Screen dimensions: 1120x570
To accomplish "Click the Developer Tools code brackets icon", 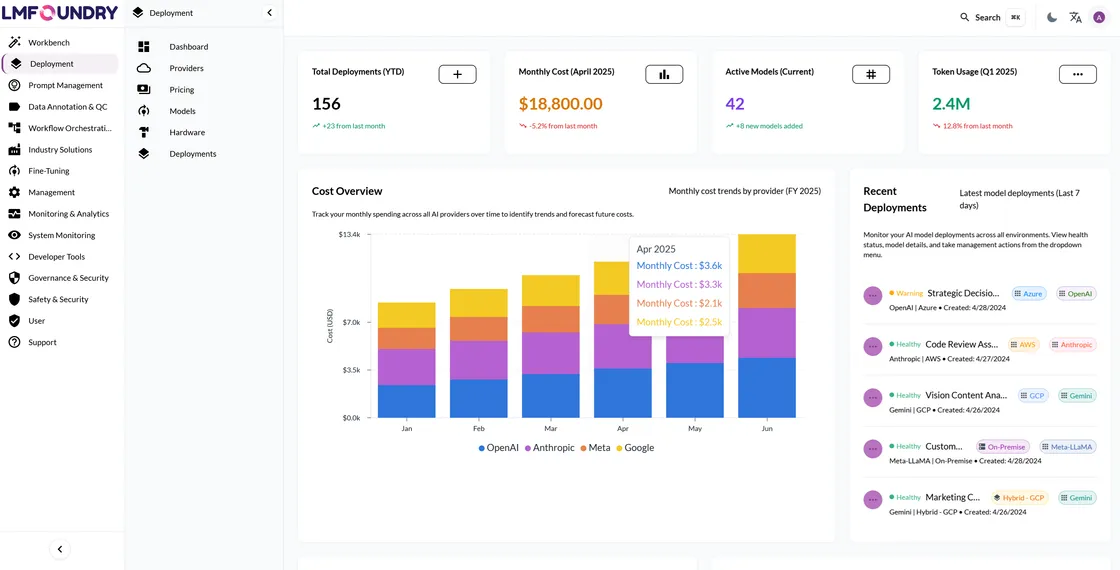I will (x=14, y=256).
